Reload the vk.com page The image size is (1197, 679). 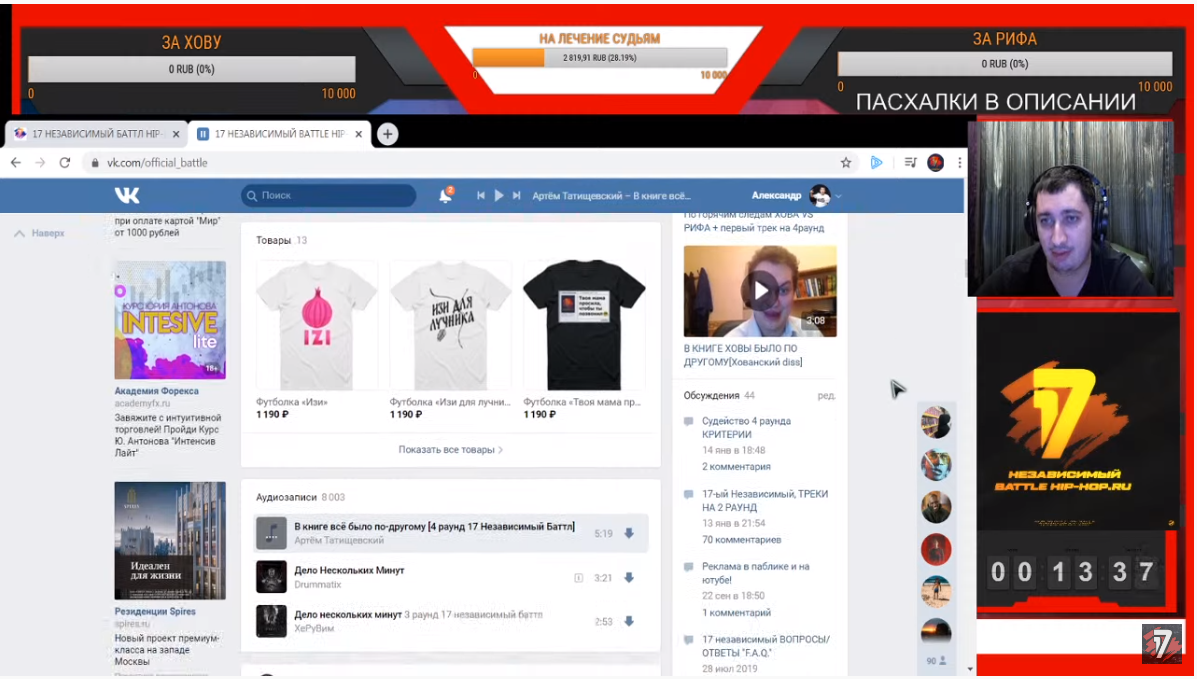[65, 162]
